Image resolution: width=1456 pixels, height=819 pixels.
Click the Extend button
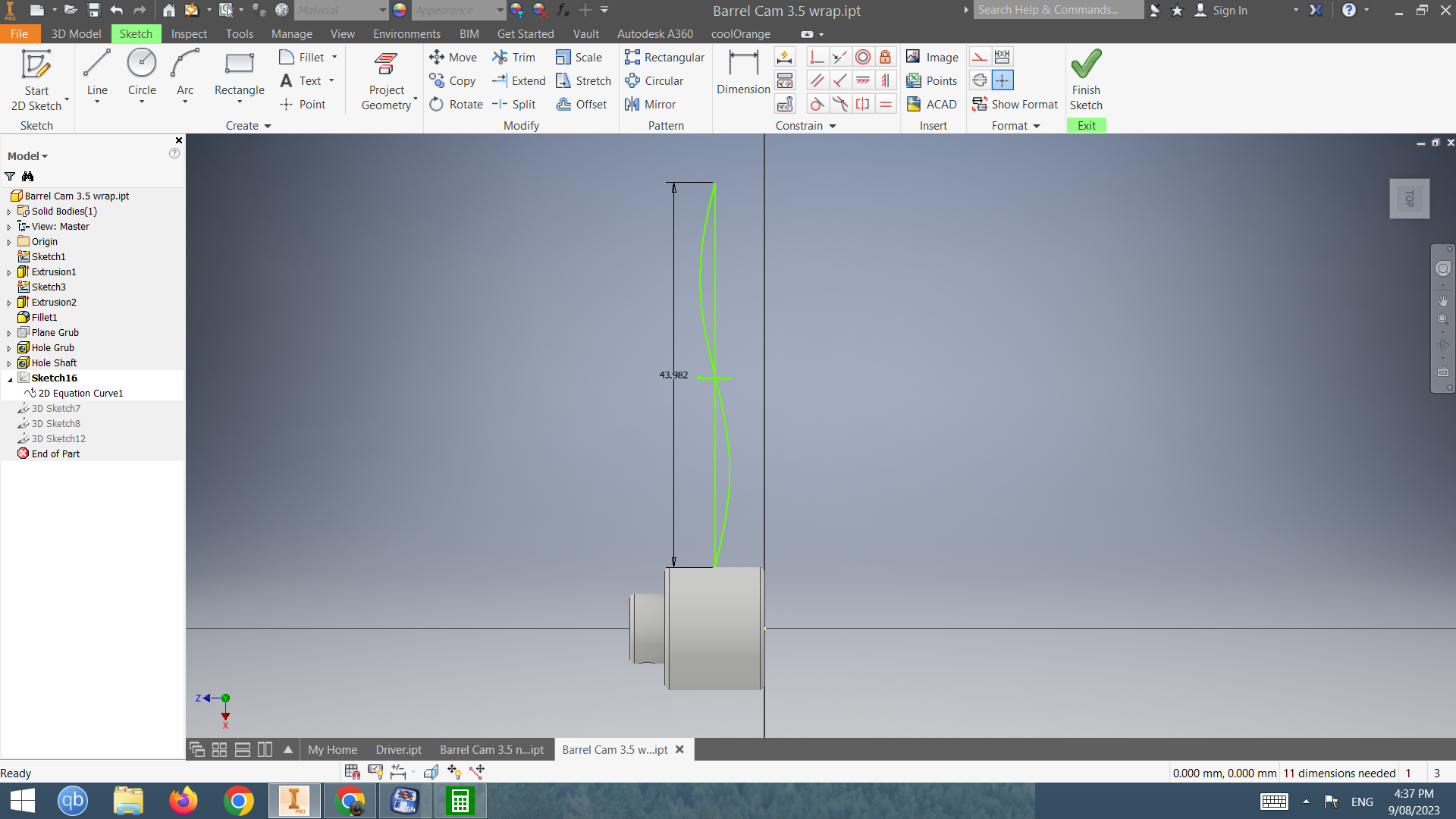coord(519,80)
